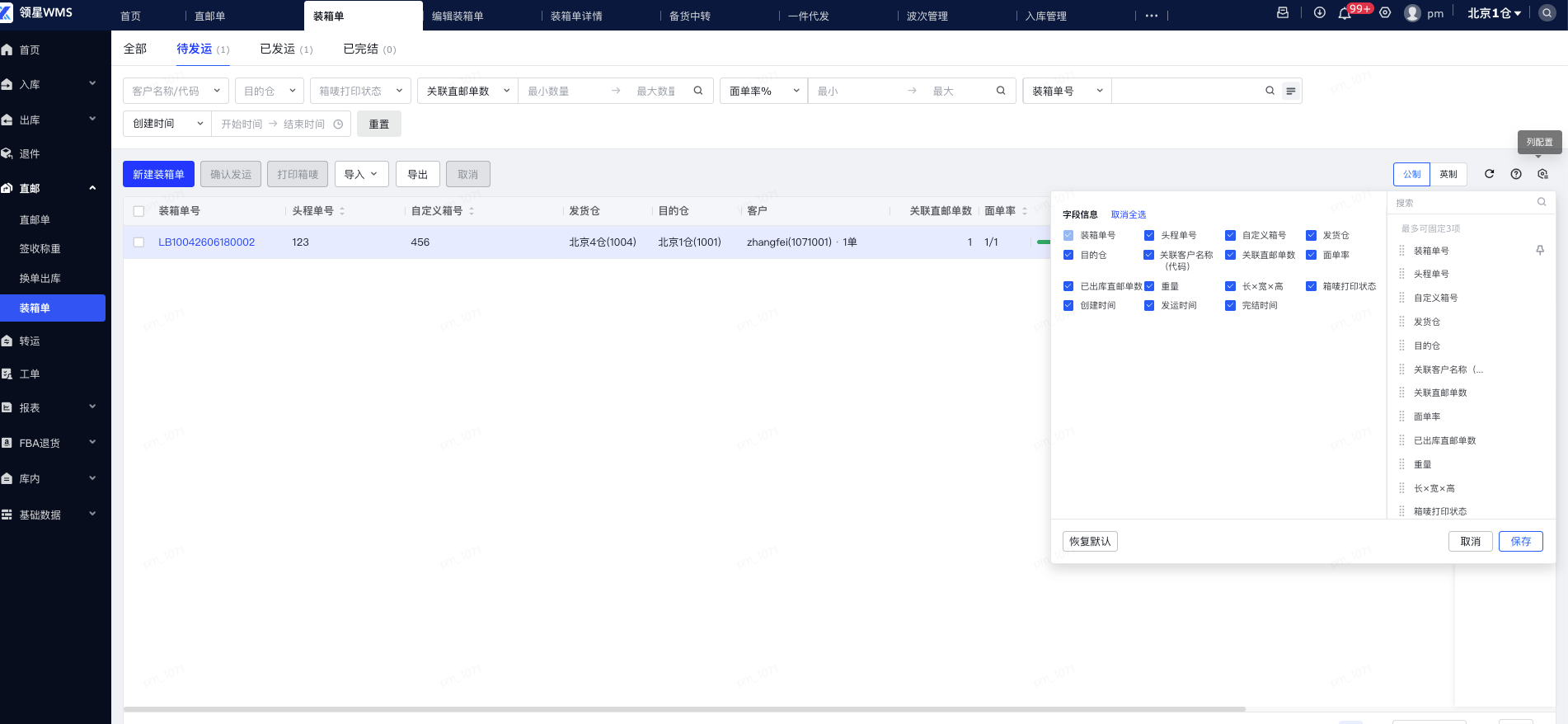
Task: Uncheck the 重量 field checkbox
Action: [1149, 286]
